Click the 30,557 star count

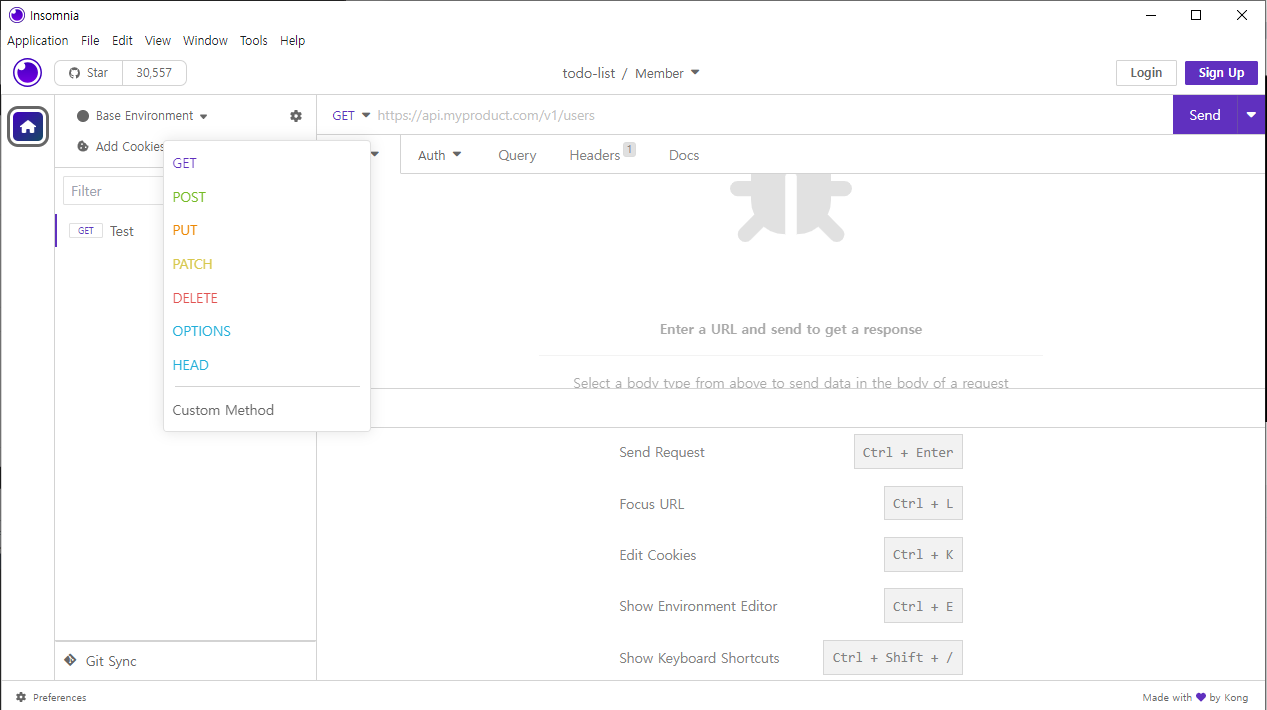[x=154, y=73]
